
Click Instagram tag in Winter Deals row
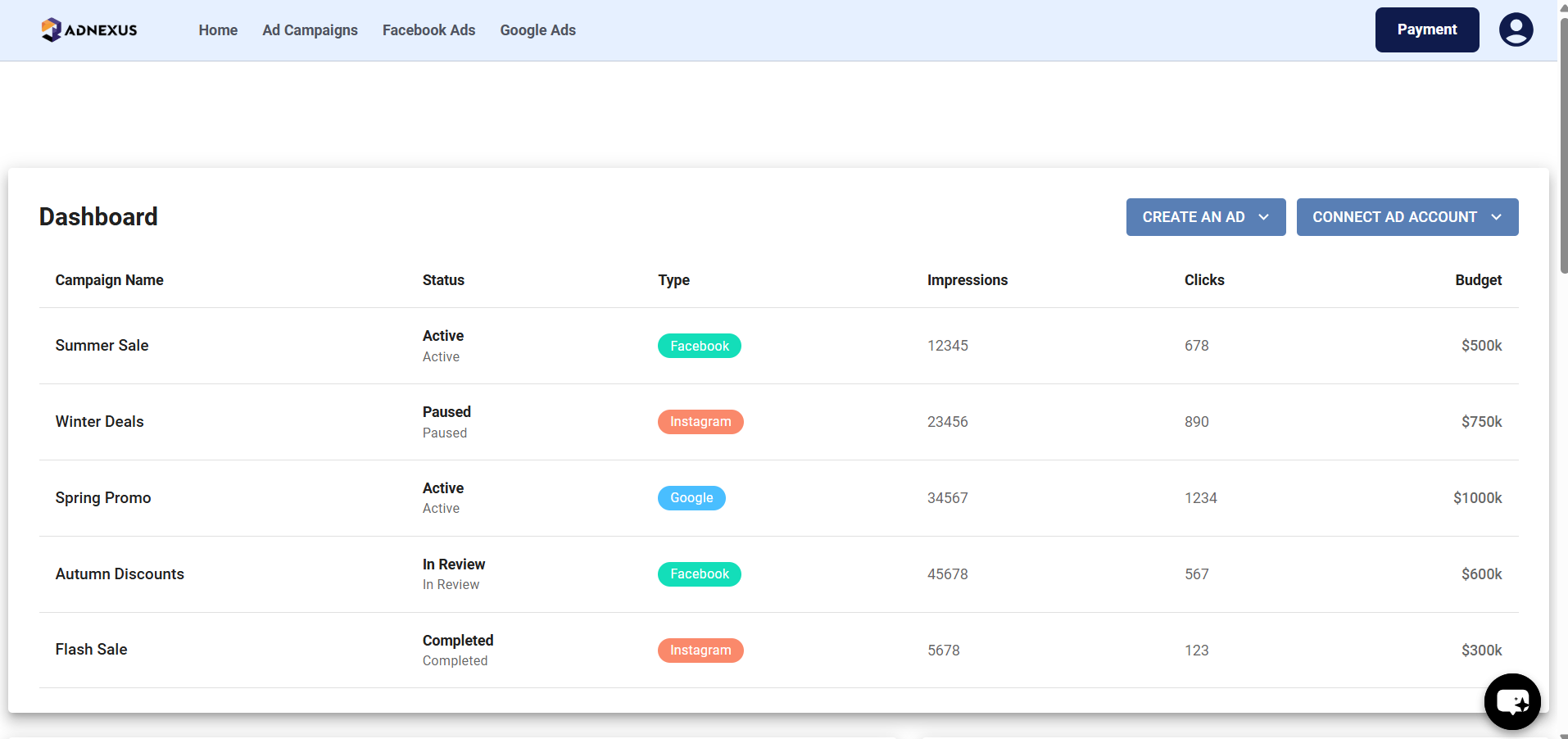point(700,422)
